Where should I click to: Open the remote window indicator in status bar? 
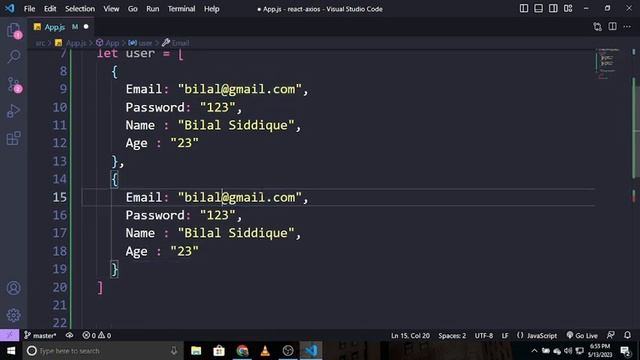9,336
